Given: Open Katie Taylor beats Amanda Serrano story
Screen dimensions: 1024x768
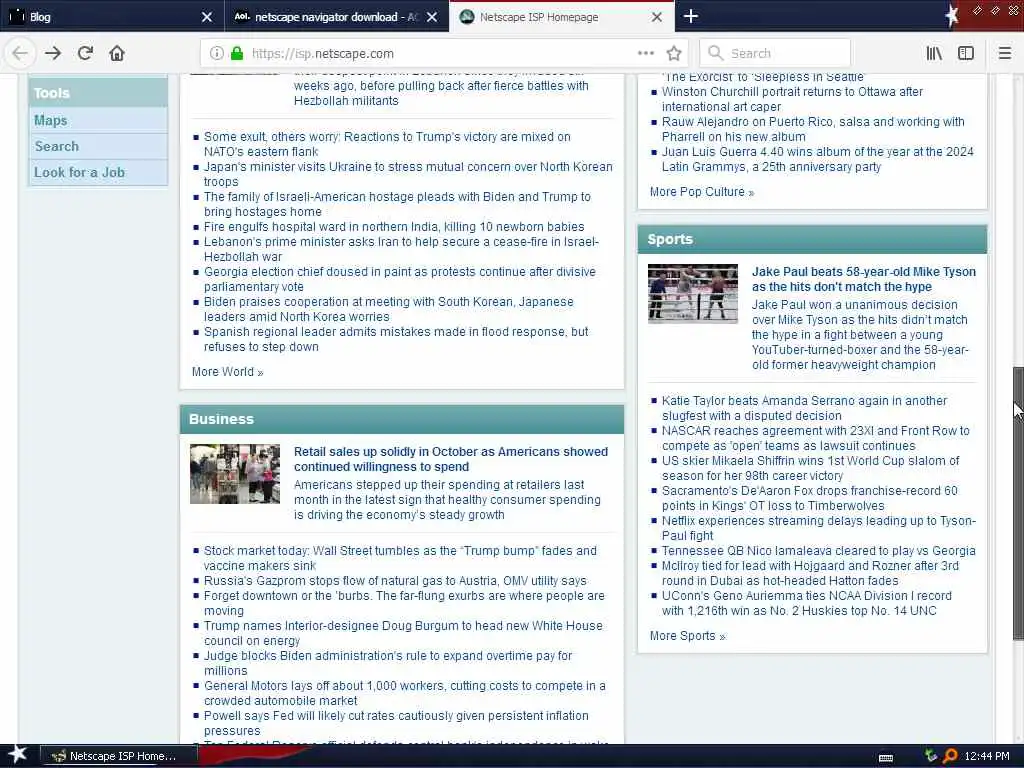Looking at the screenshot, I should [x=804, y=408].
